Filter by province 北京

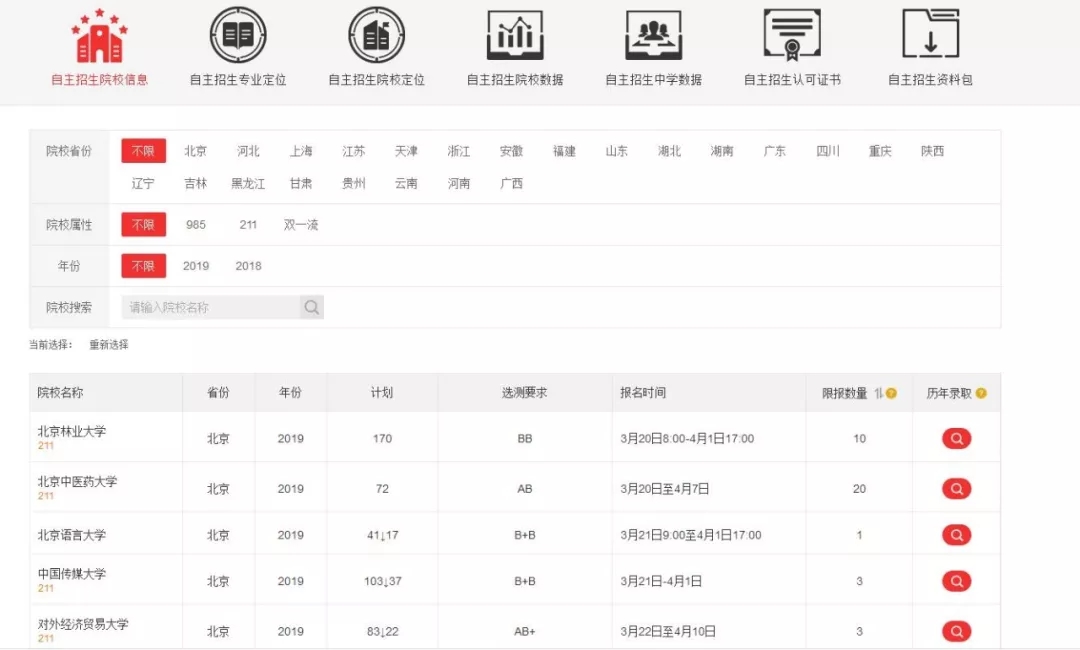[x=195, y=151]
